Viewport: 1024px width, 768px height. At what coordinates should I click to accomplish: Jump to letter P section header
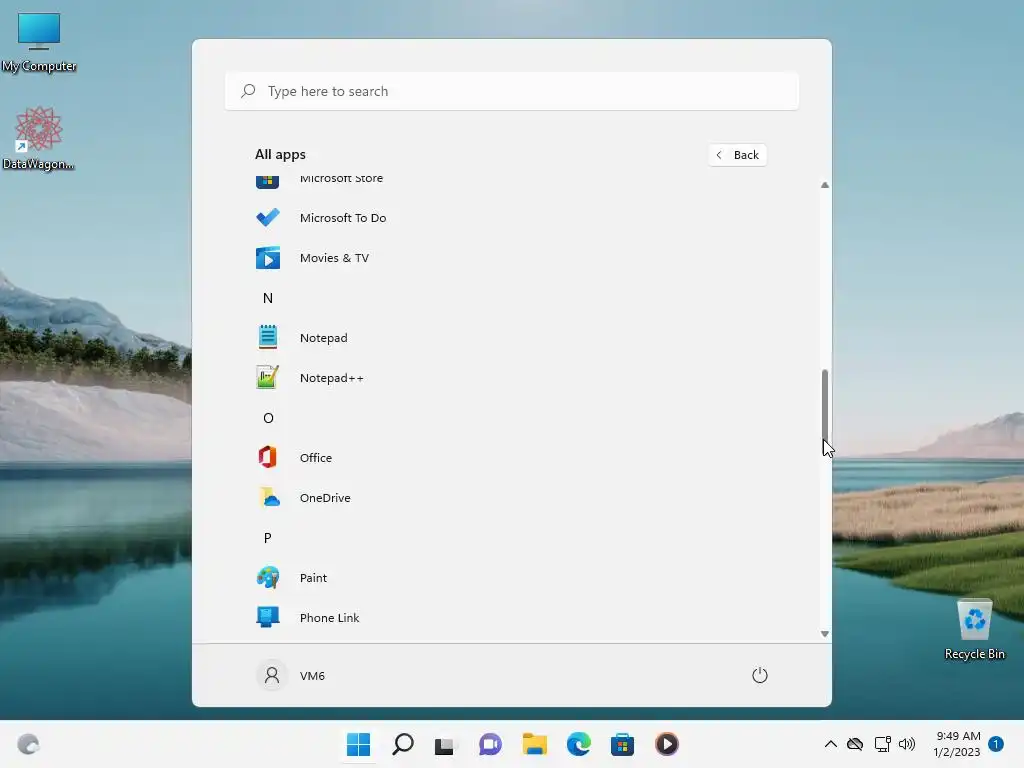tap(268, 537)
